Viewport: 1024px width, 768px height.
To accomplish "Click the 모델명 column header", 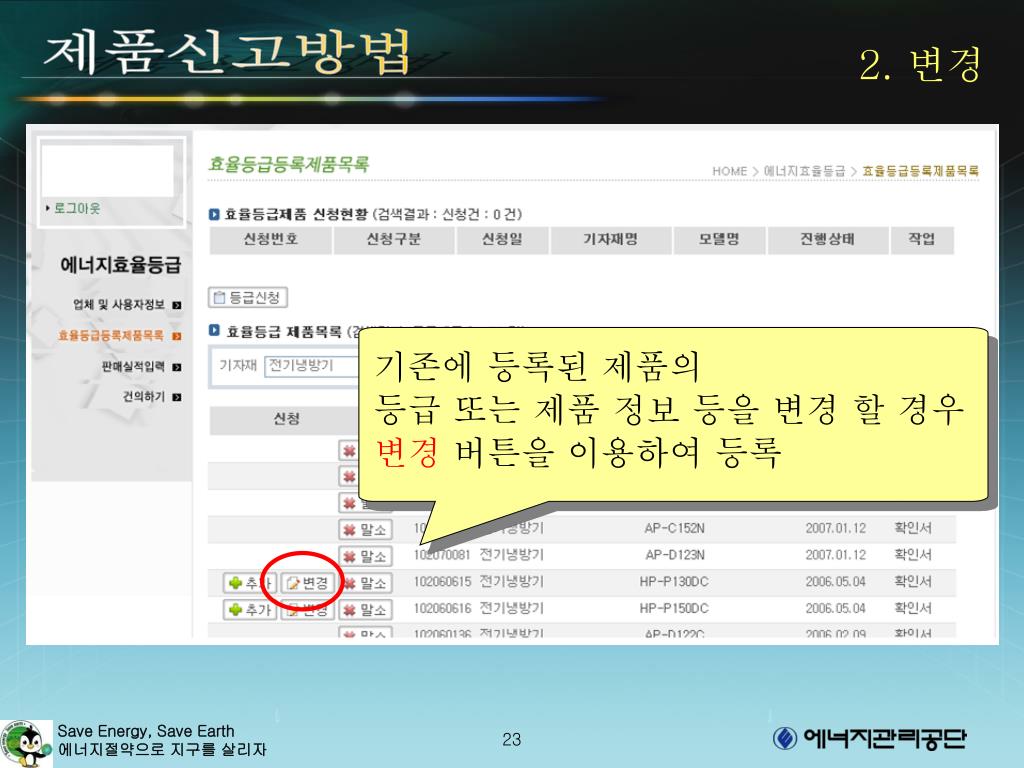I will (x=719, y=240).
